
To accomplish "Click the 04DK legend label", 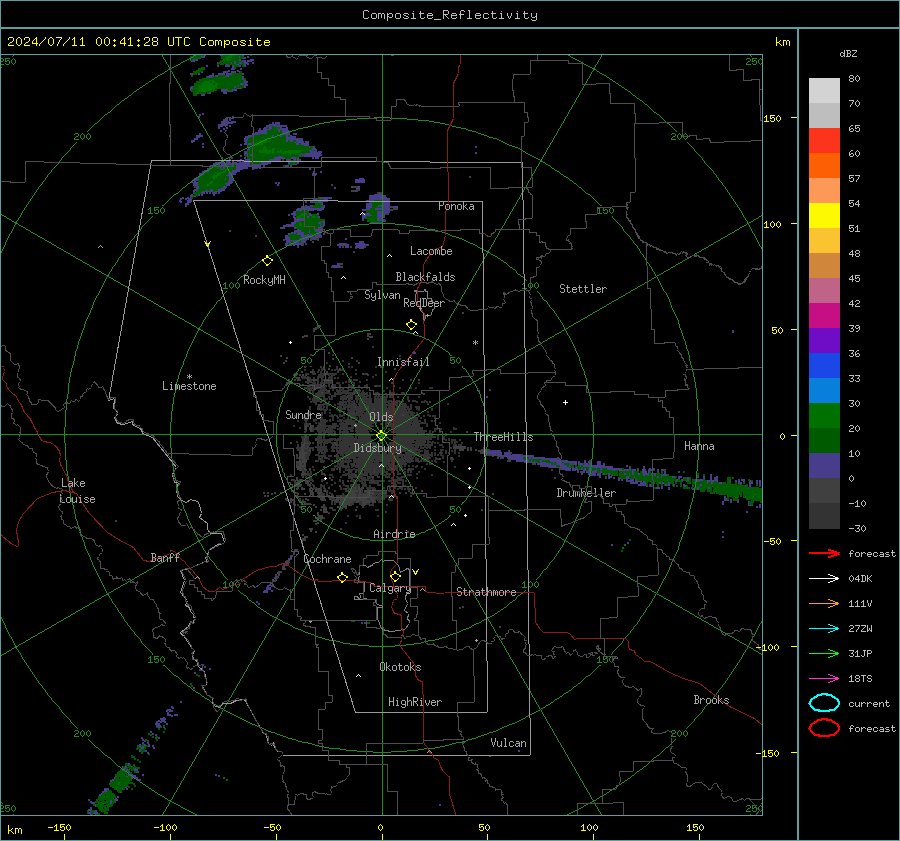I will [x=860, y=579].
